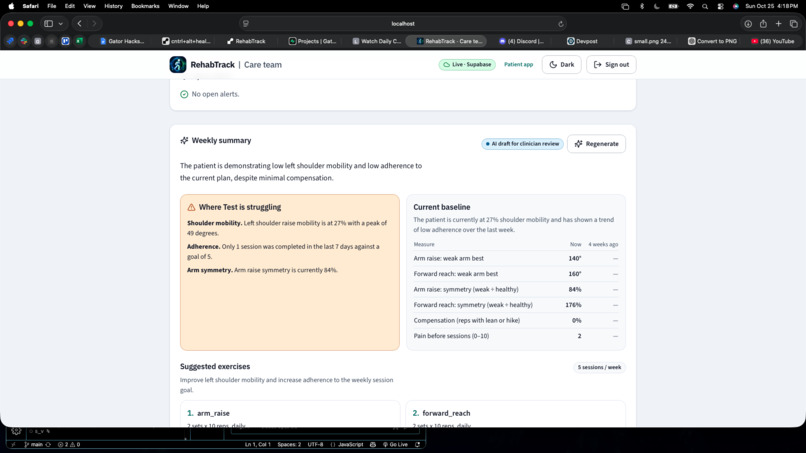Click the Weekly summary sparkle icon

184,140
